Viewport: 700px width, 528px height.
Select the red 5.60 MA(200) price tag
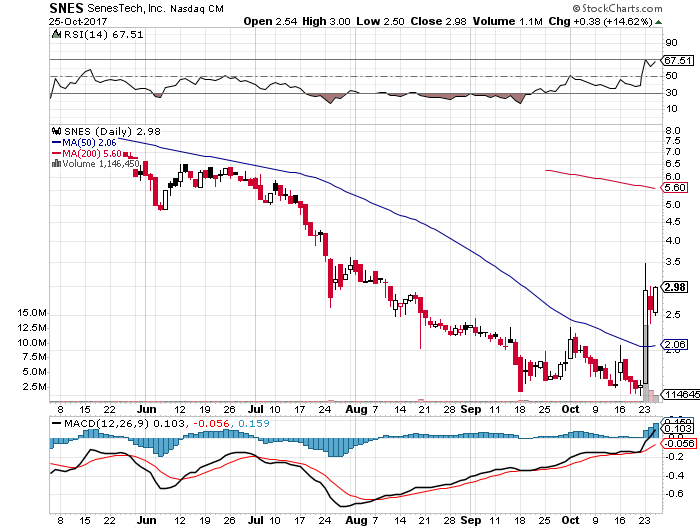coord(675,187)
